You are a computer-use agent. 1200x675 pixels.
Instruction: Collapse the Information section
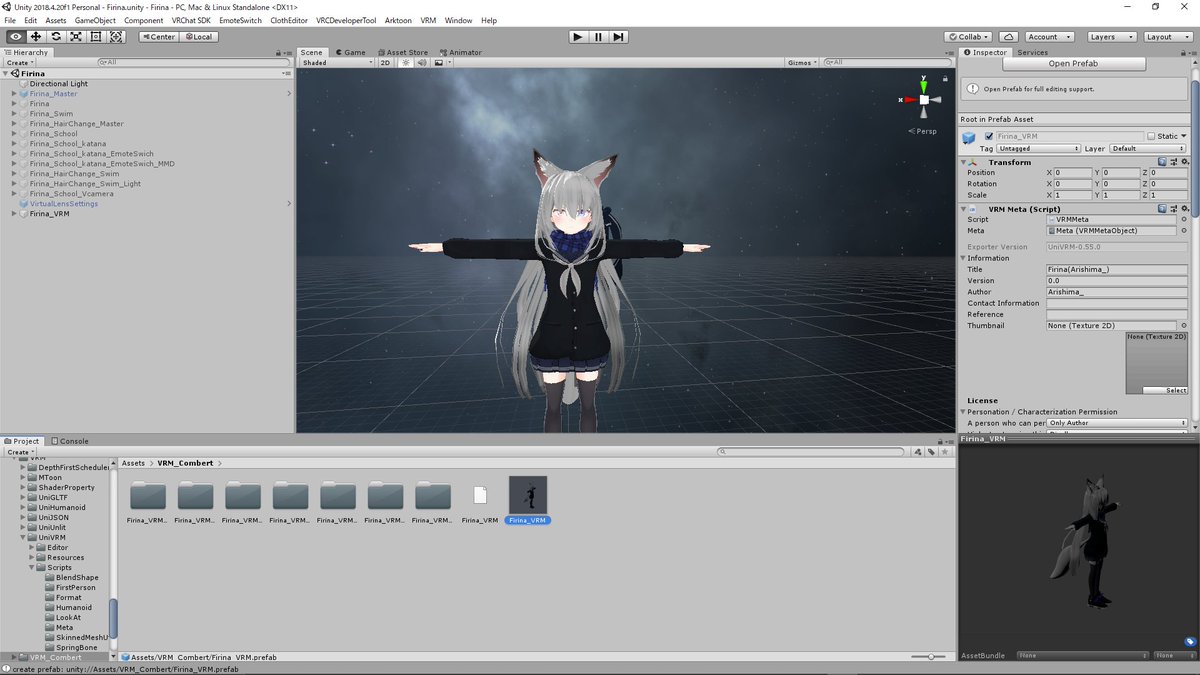coord(964,258)
